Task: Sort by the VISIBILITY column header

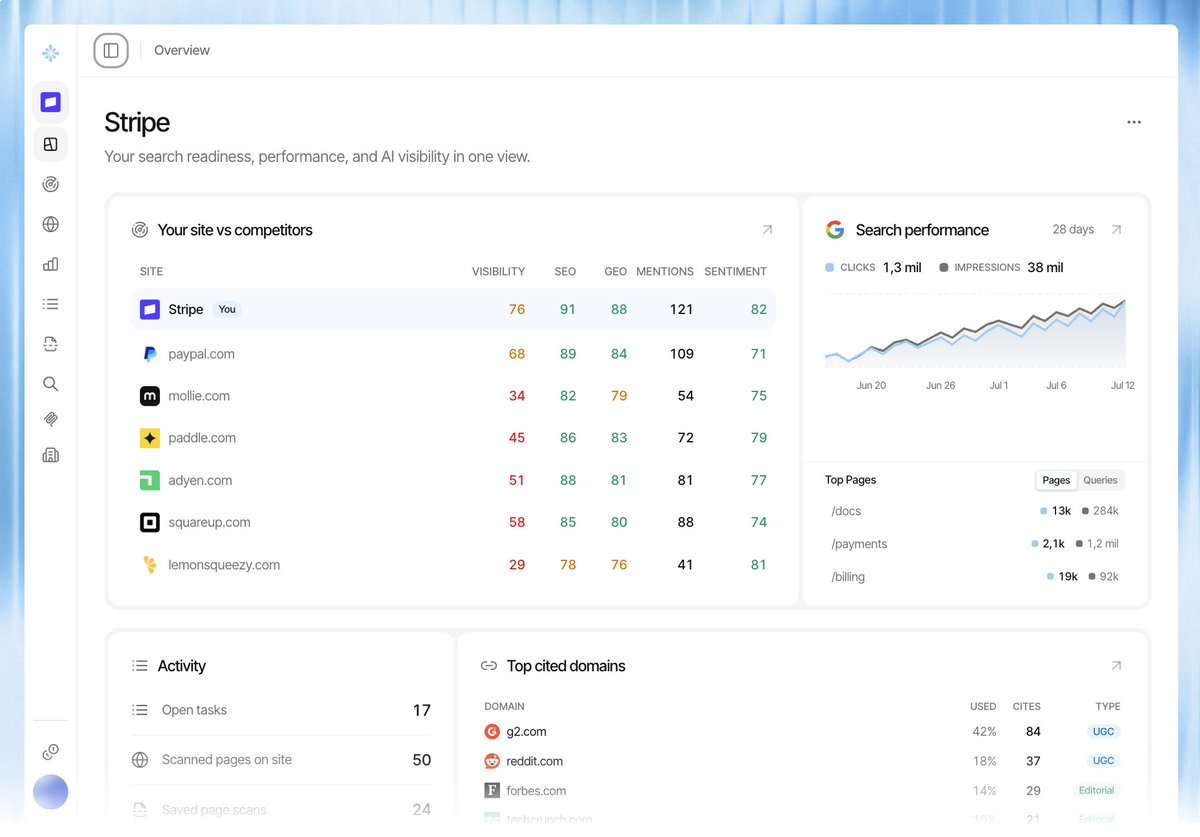Action: pyautogui.click(x=498, y=271)
